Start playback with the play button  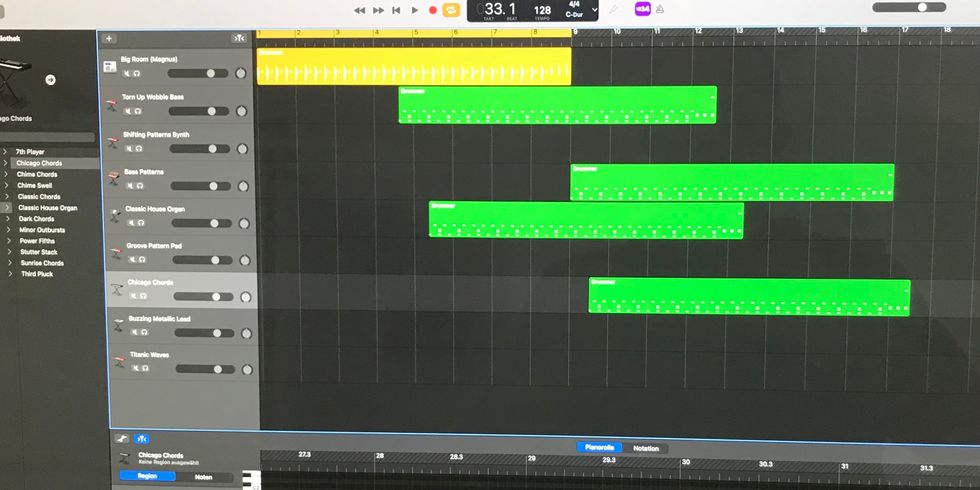click(x=414, y=10)
